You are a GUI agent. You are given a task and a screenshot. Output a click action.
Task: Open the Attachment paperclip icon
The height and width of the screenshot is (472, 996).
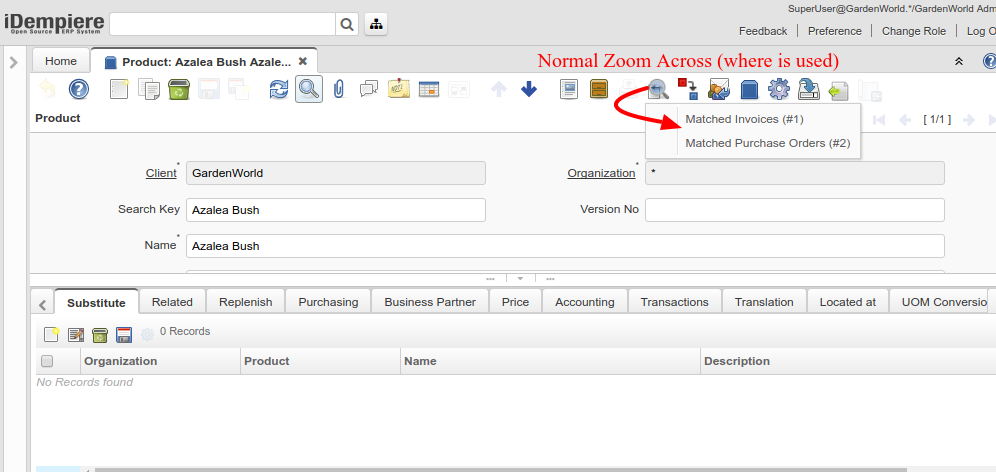click(x=338, y=89)
